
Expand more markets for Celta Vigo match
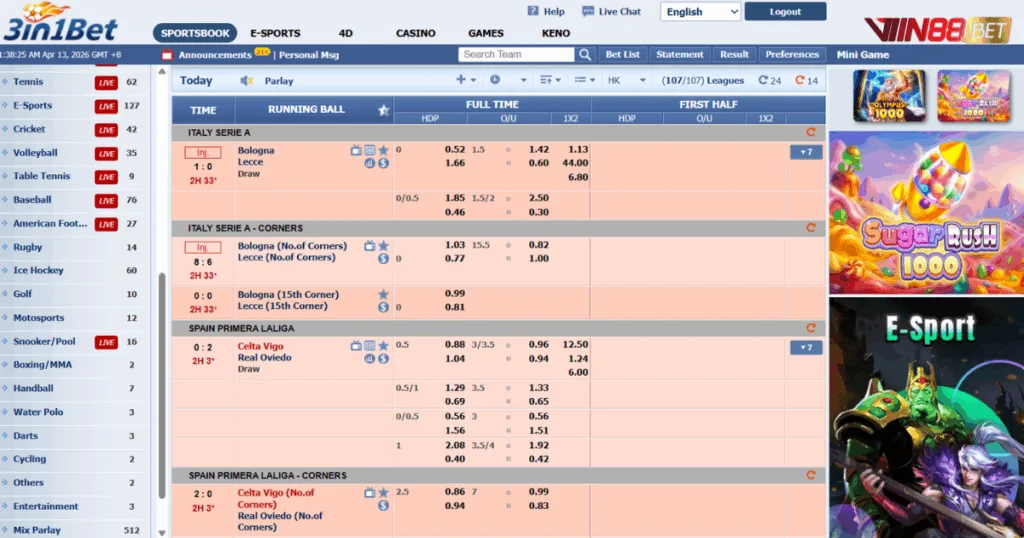[806, 347]
